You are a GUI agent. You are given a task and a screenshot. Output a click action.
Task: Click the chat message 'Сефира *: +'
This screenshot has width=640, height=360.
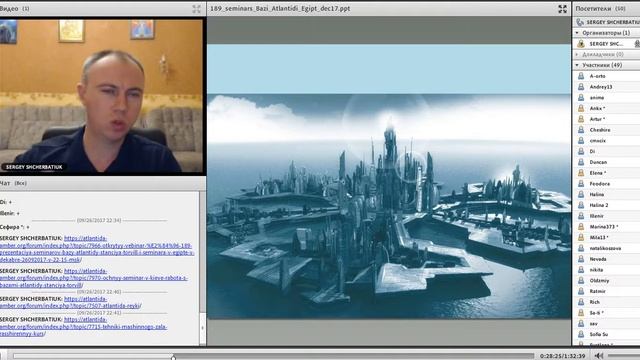[x=15, y=227]
